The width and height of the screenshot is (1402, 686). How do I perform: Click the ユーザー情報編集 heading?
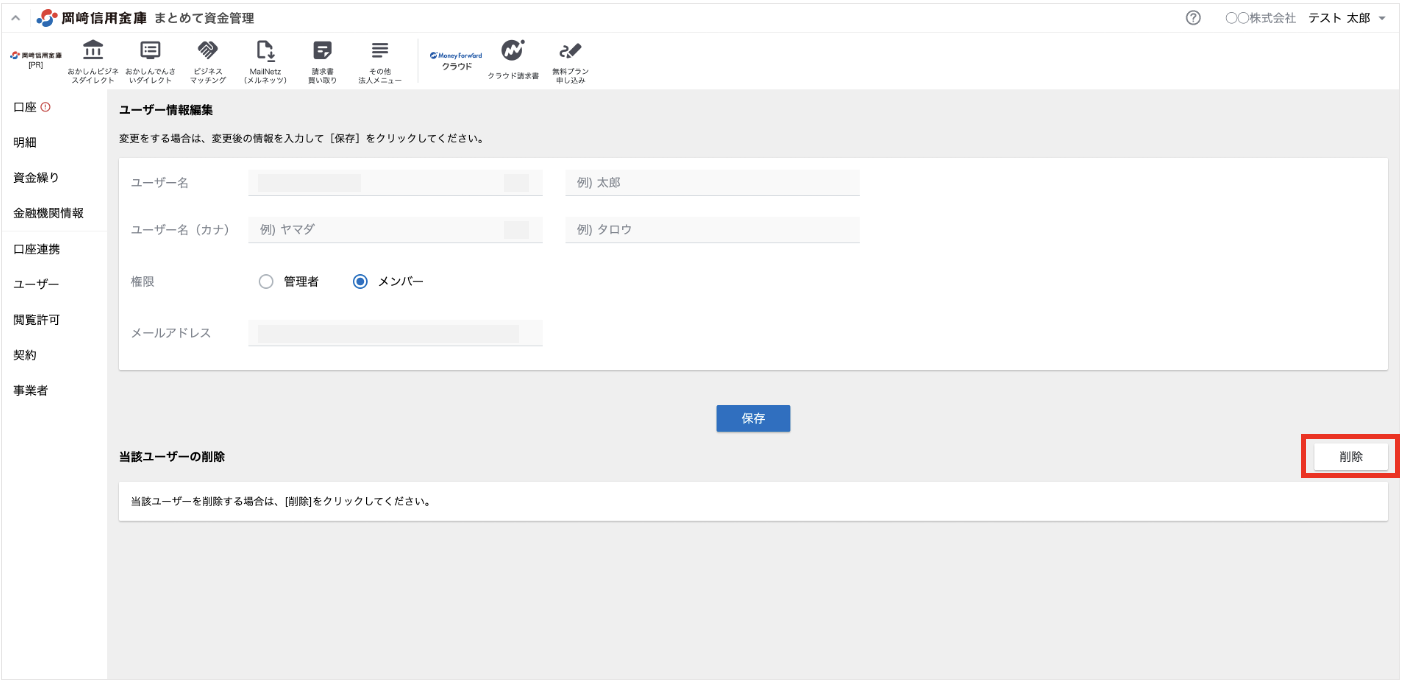[x=165, y=110]
